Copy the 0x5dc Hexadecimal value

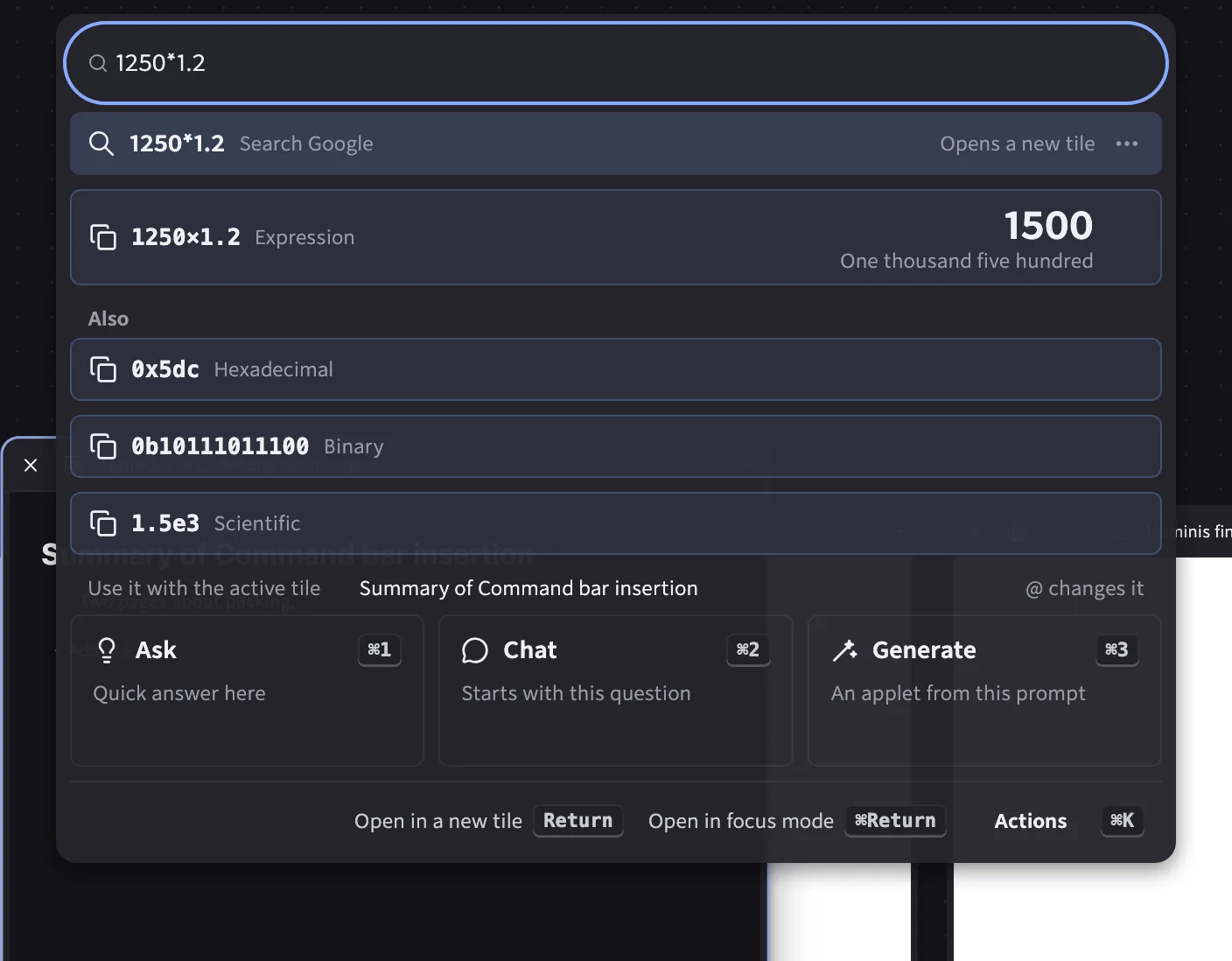(103, 369)
